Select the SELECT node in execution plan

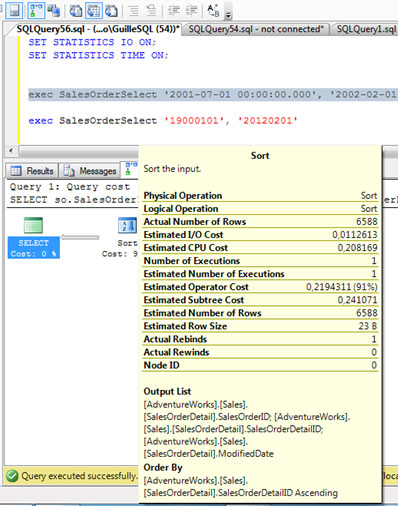tap(33, 237)
